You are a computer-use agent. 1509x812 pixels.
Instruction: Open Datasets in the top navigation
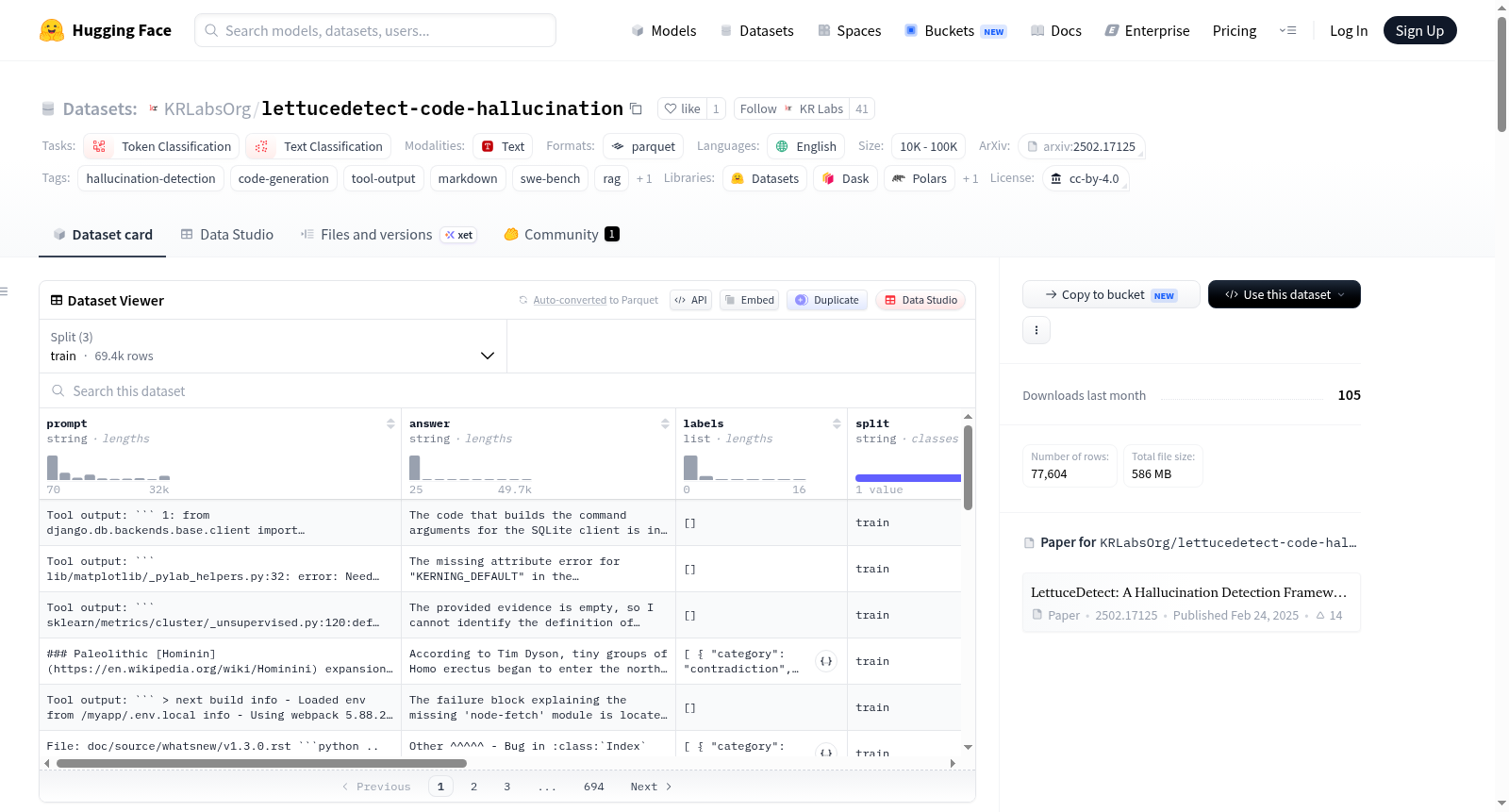pyautogui.click(x=757, y=30)
